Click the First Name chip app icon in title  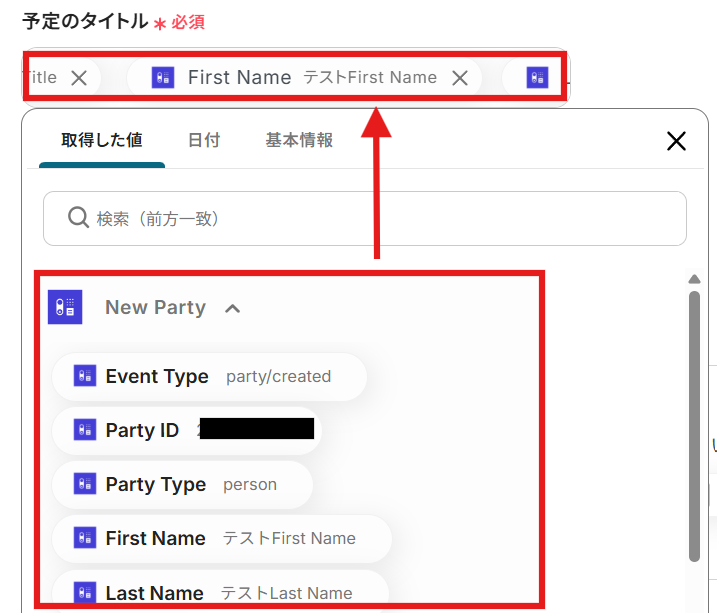163,78
